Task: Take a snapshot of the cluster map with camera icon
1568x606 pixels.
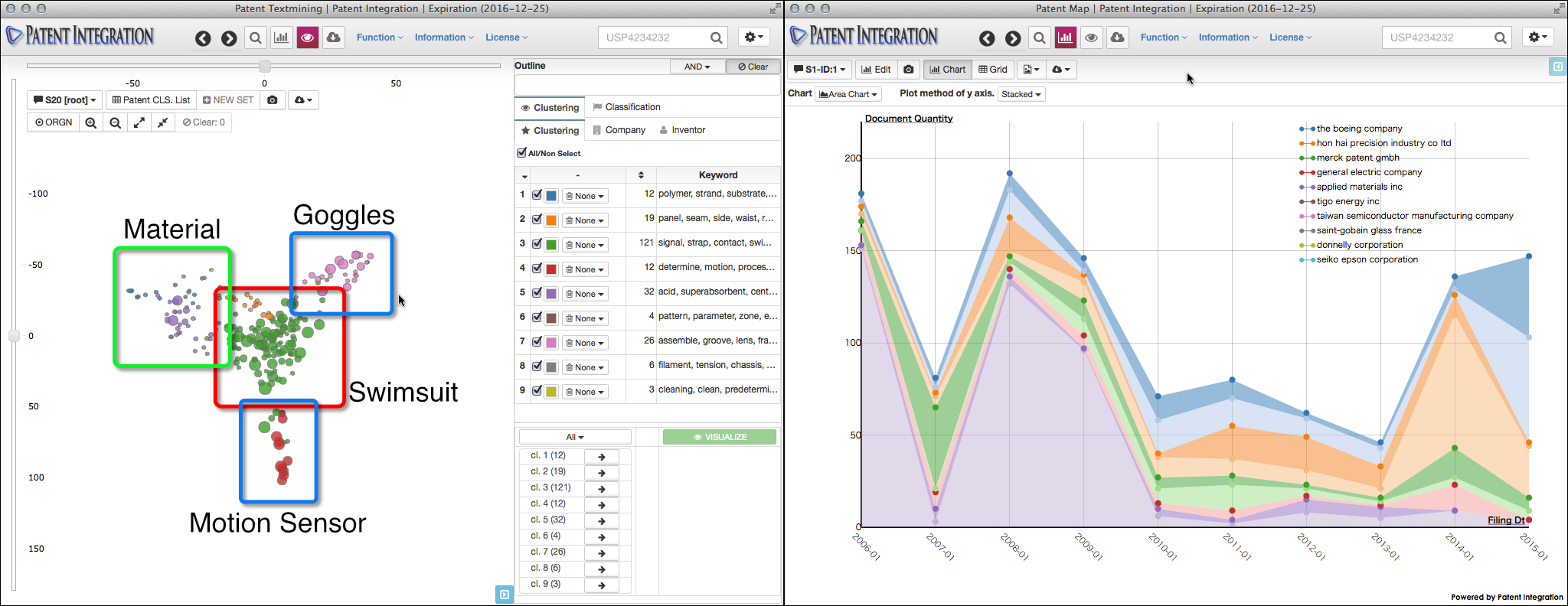Action: coord(273,100)
